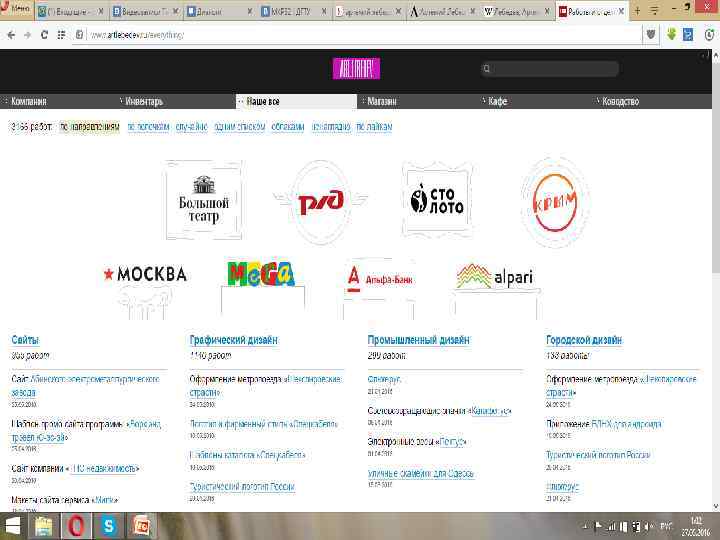Sort works with the по лайкам link
This screenshot has height=540, width=720.
(x=374, y=126)
